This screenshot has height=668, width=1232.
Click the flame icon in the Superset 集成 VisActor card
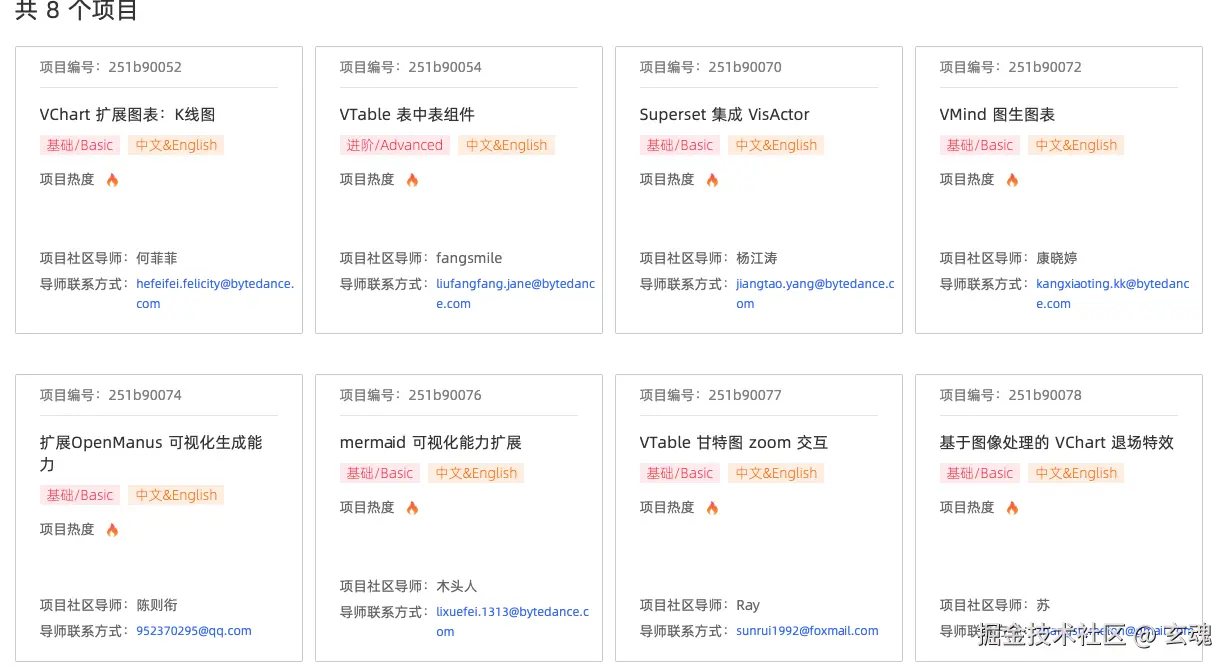[x=712, y=180]
